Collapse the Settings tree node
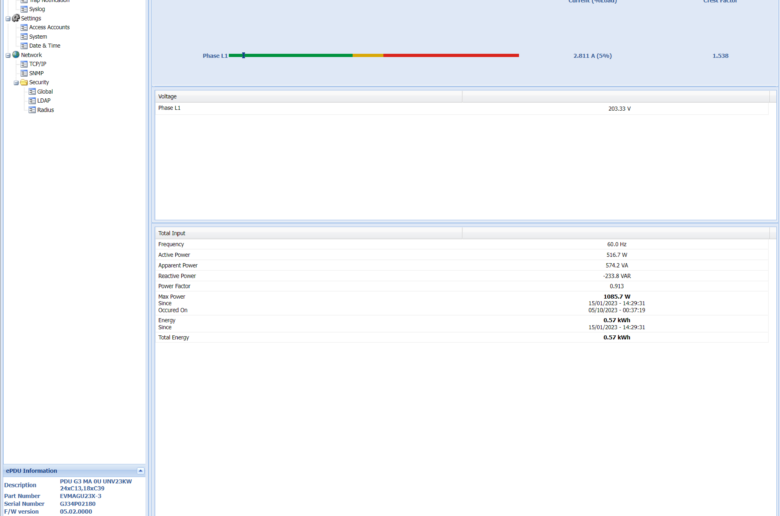 pos(8,18)
